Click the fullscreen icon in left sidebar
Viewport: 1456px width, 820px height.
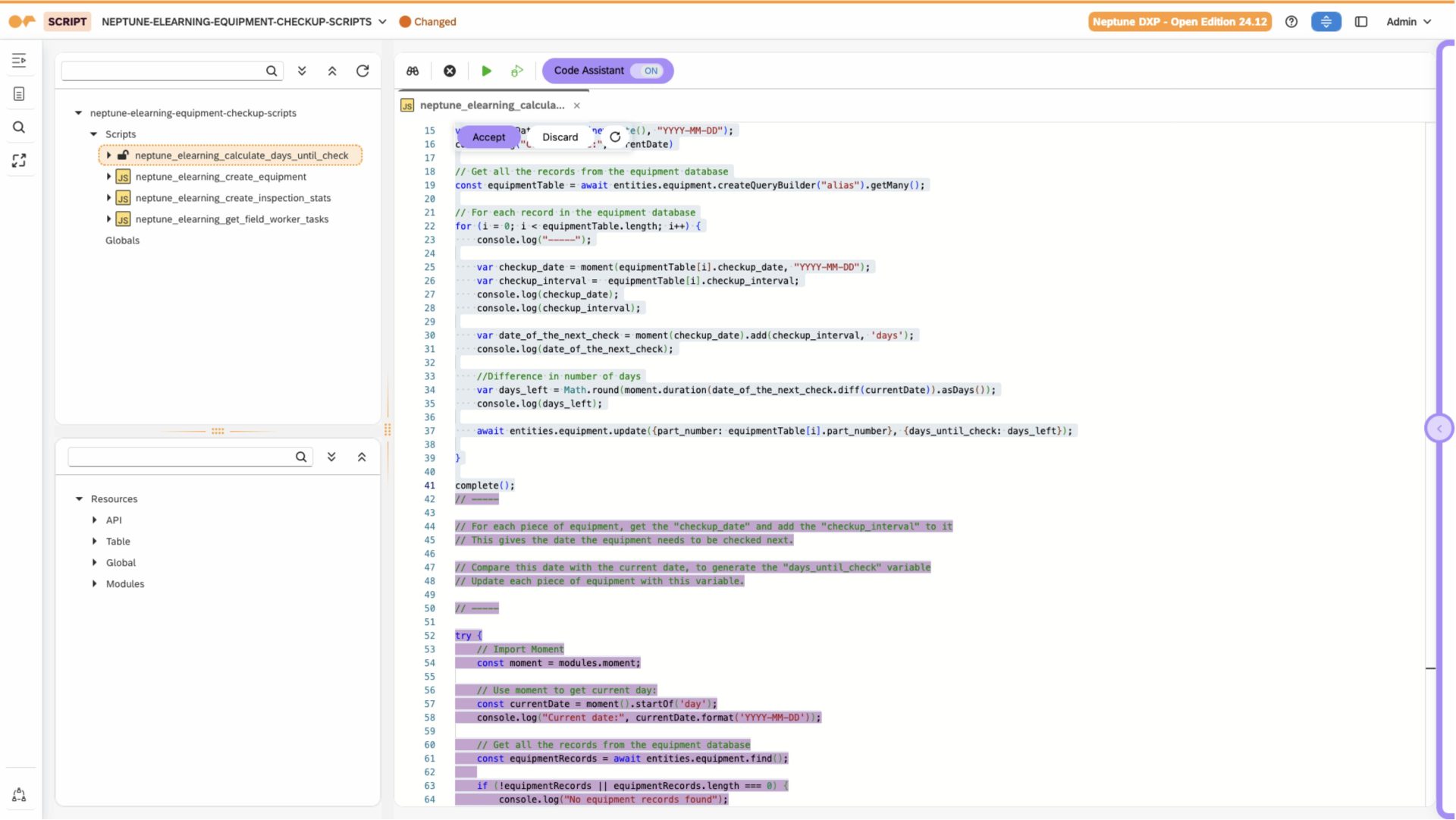click(19, 161)
